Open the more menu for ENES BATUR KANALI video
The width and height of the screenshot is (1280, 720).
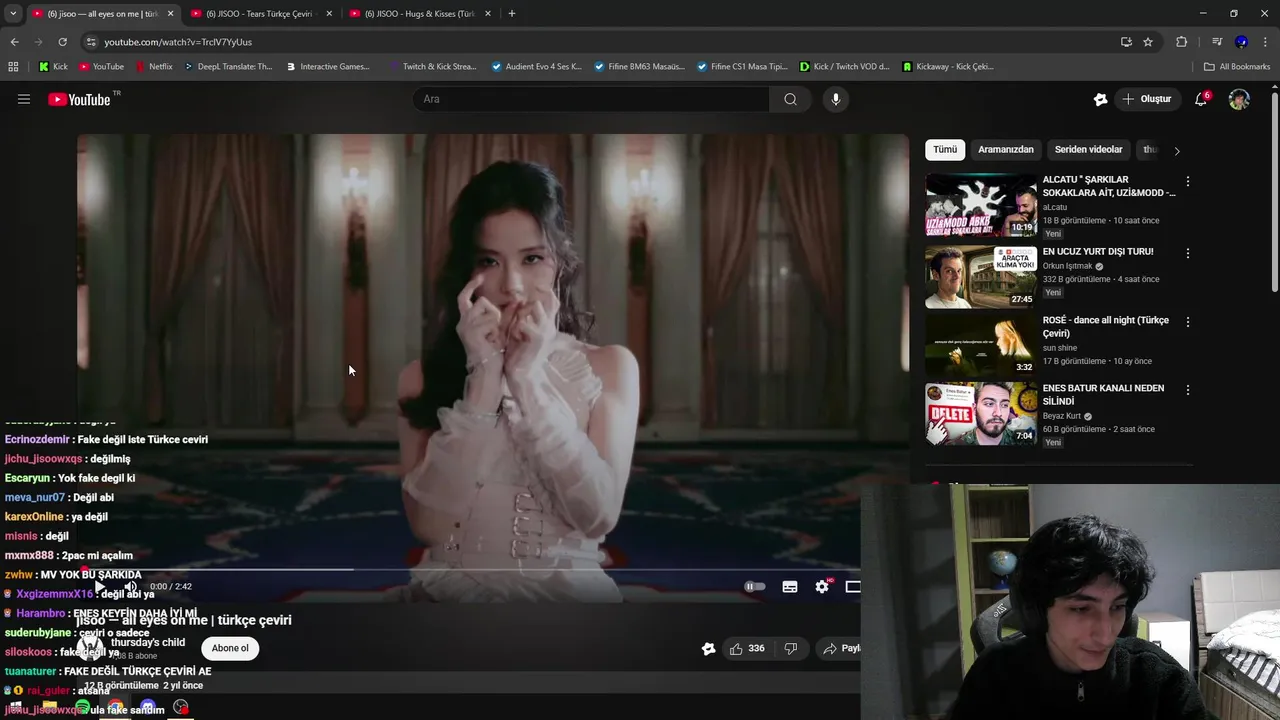(x=1188, y=390)
